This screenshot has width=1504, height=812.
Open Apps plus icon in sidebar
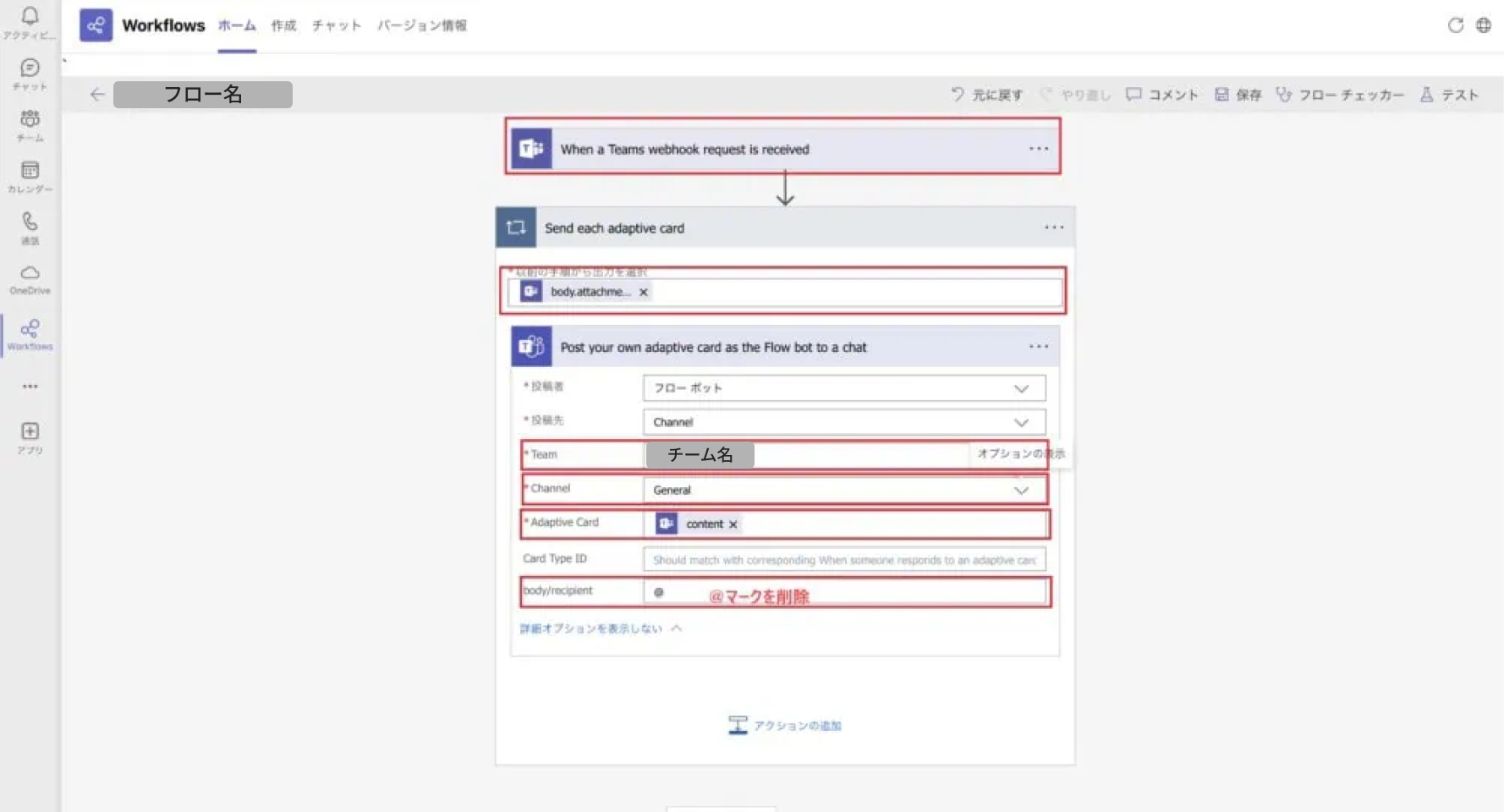pyautogui.click(x=30, y=432)
